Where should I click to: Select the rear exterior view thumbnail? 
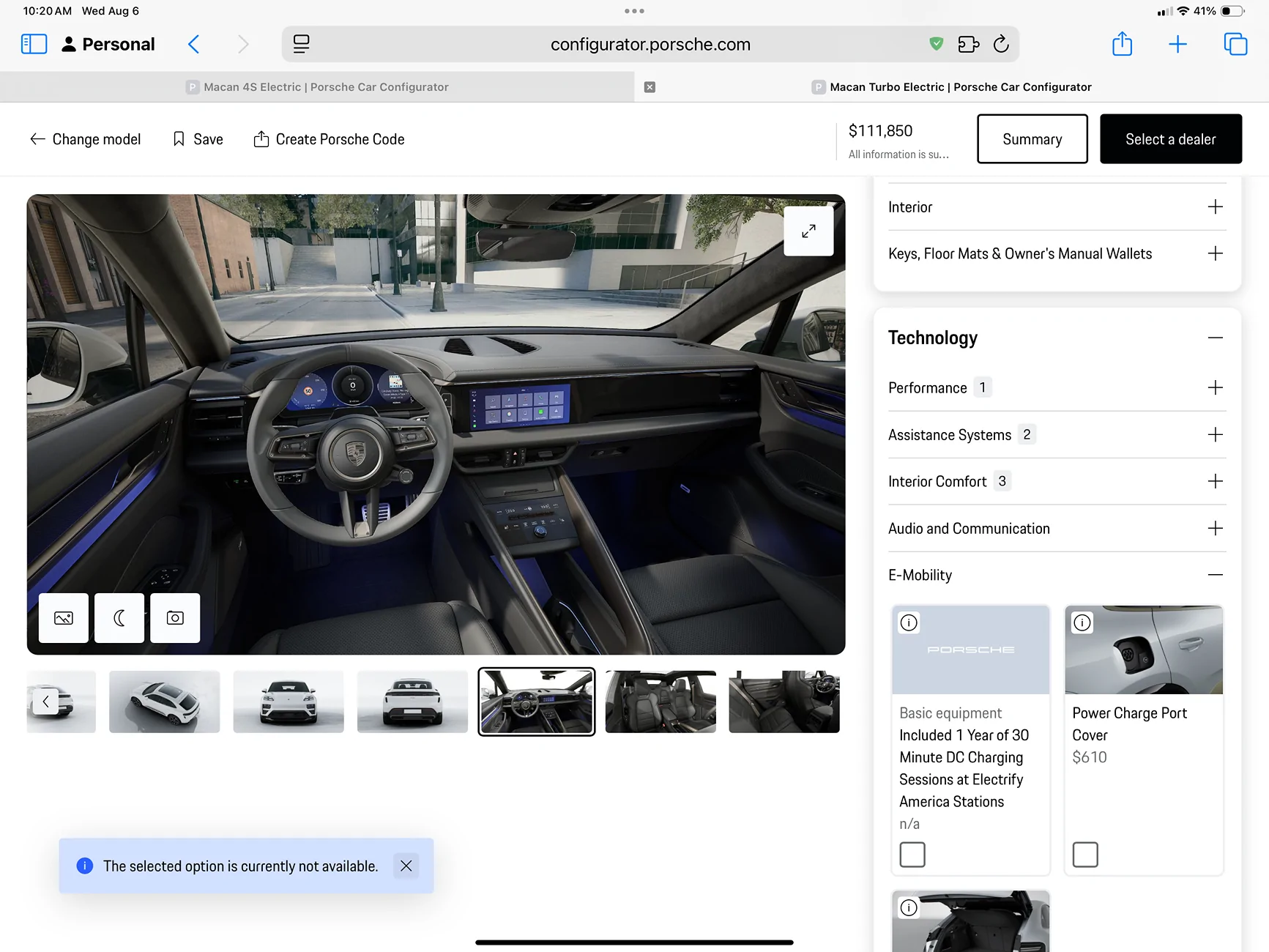click(x=412, y=701)
